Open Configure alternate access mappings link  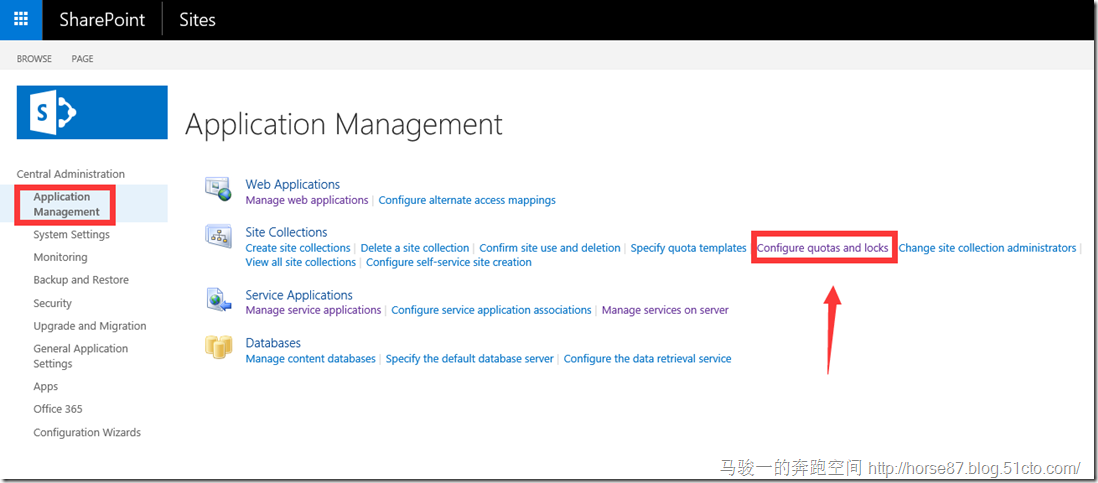467,200
